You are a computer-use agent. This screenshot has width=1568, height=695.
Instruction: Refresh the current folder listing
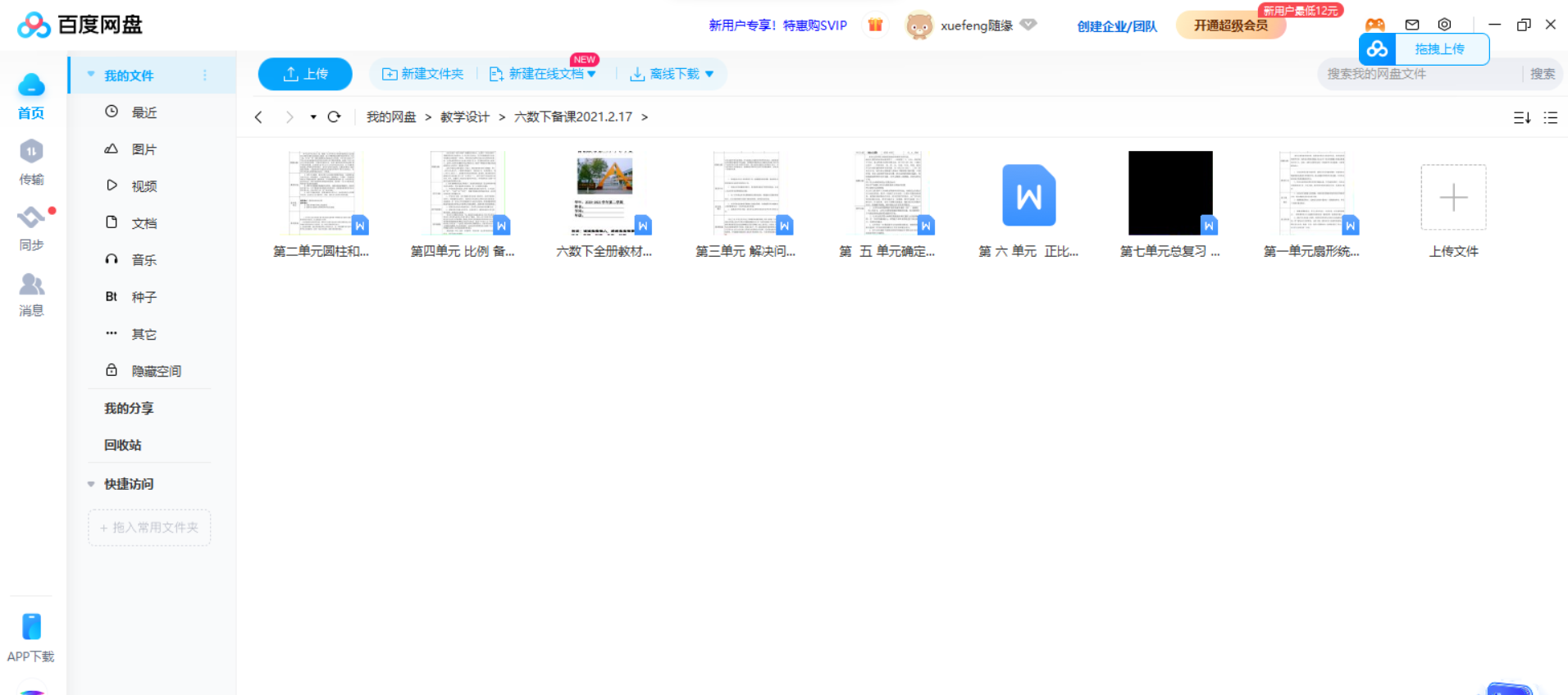(334, 117)
